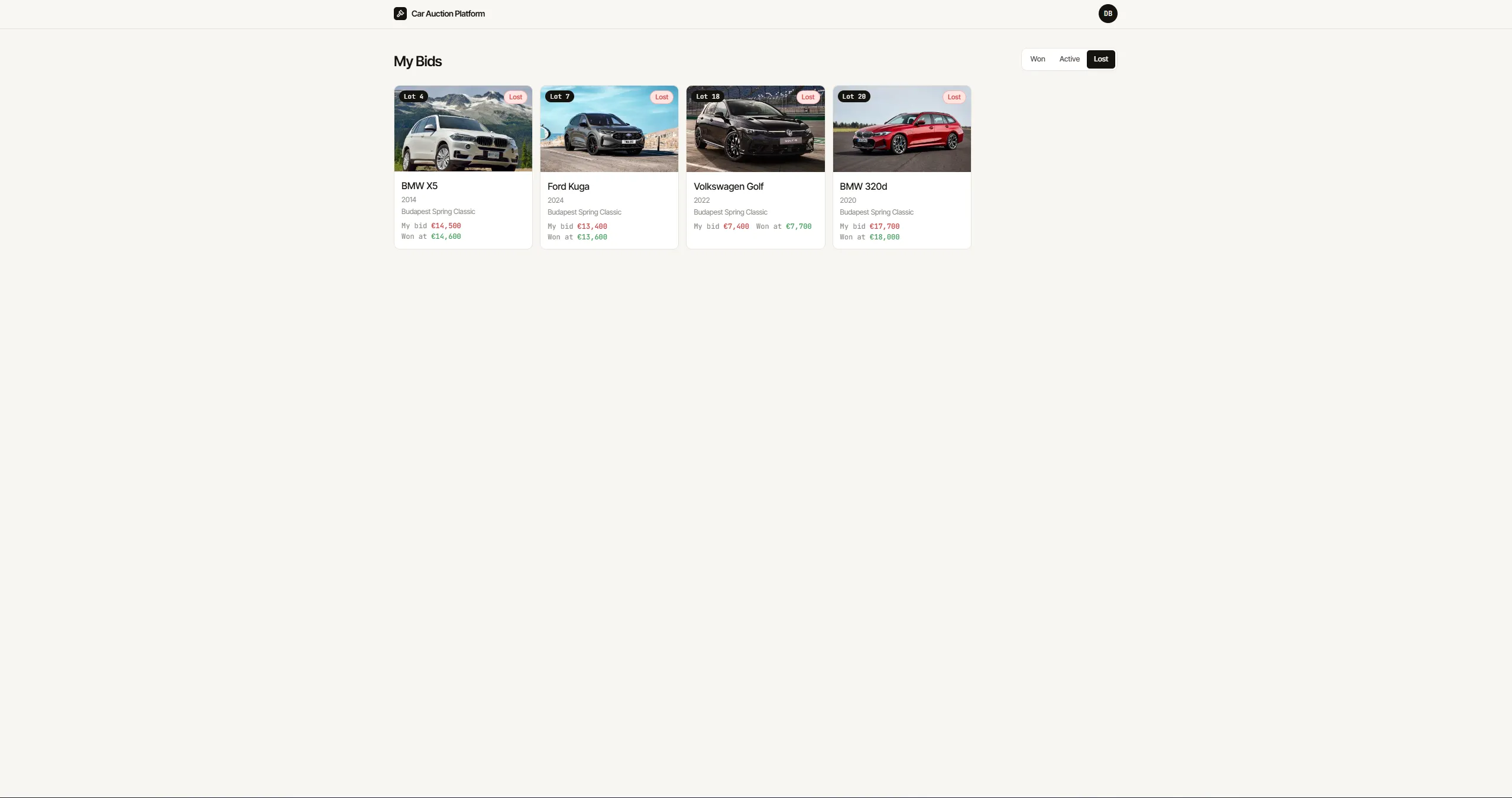Click the Lost badge on Volkswagen Golf
Viewport: 1512px width, 798px height.
pos(808,97)
